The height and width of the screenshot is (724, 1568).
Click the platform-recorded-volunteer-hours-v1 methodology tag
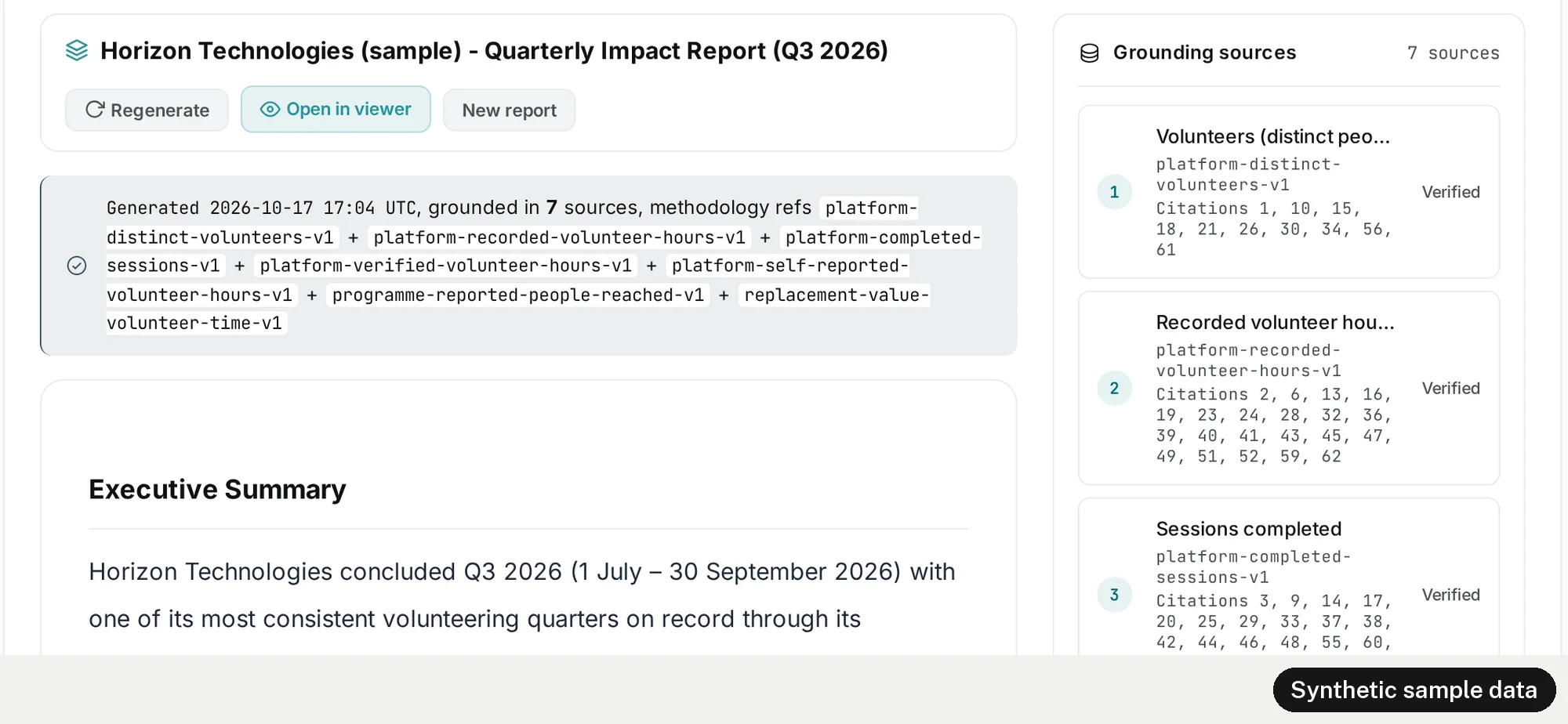559,237
